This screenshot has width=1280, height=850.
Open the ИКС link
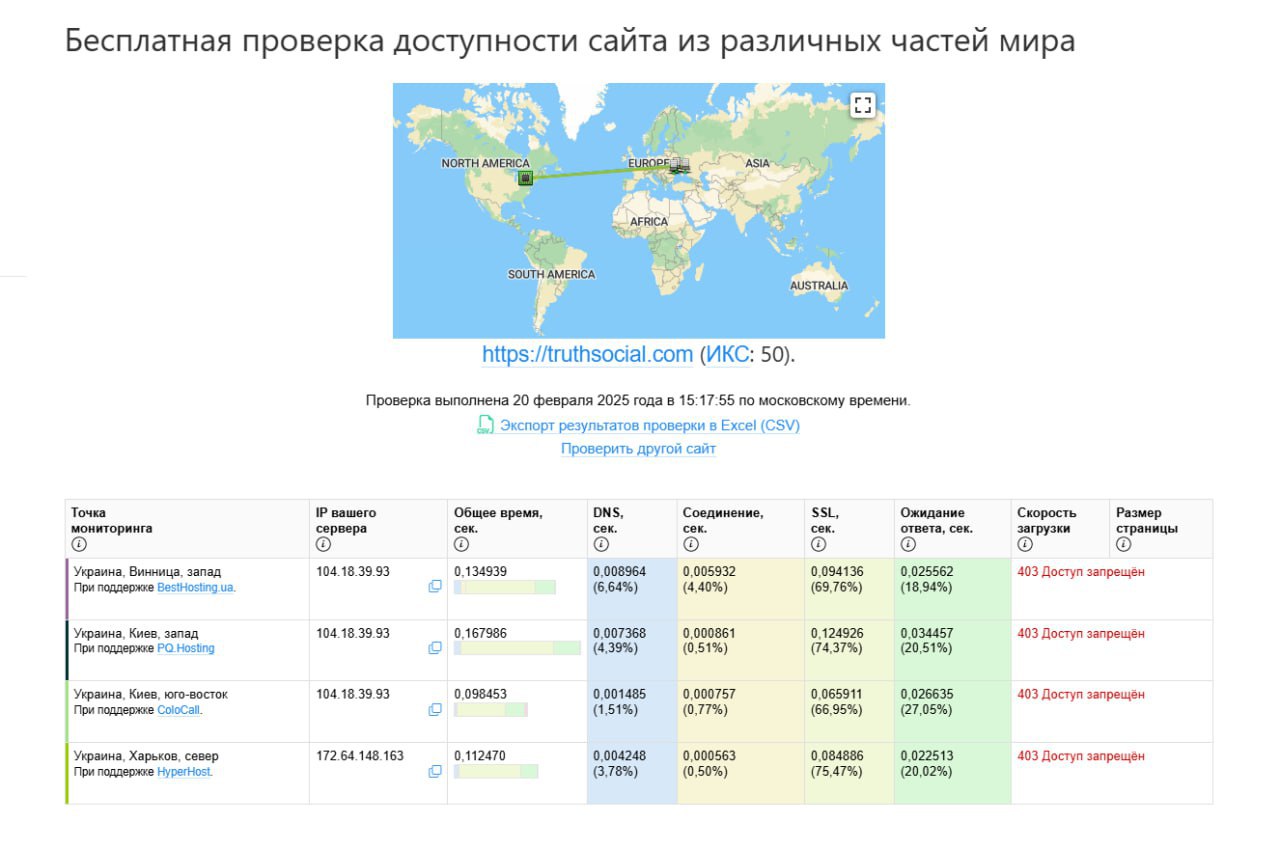point(728,355)
